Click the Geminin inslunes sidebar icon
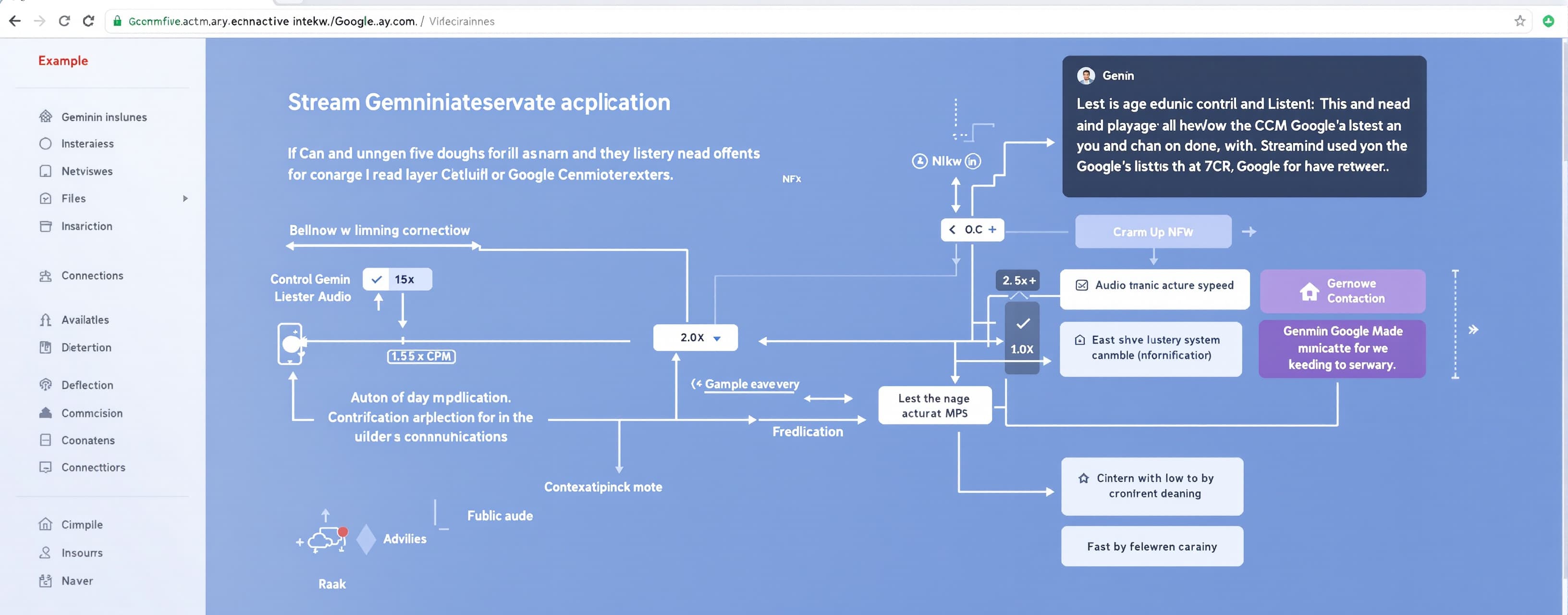Viewport: 1568px width, 615px height. [x=46, y=116]
